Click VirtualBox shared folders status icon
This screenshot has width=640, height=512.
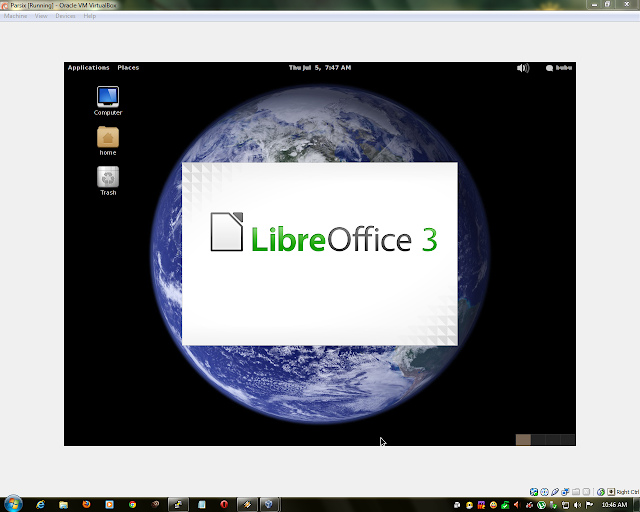tap(576, 492)
